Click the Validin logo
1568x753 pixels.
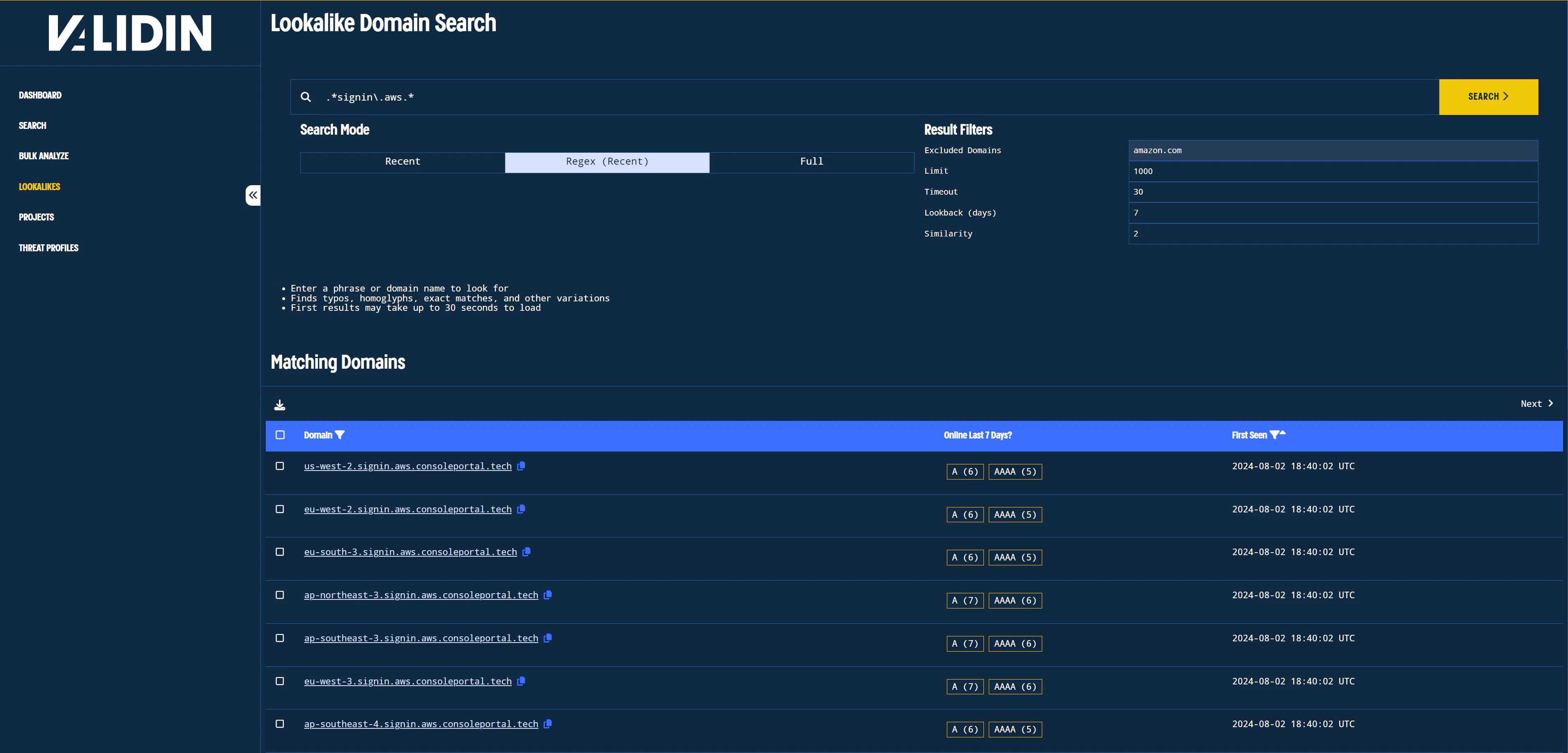tap(130, 33)
